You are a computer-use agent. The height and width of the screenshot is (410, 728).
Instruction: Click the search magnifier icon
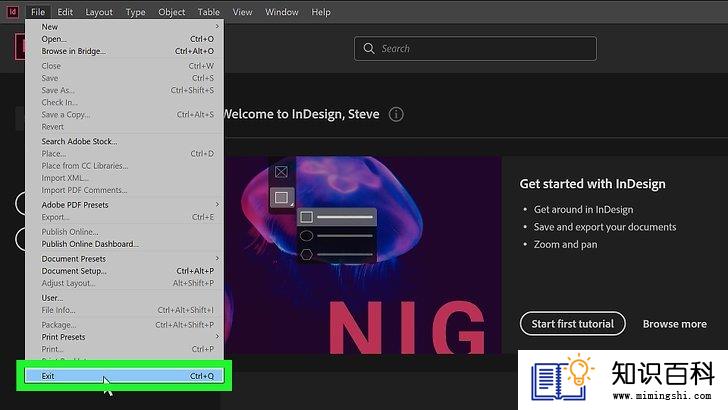click(x=369, y=48)
